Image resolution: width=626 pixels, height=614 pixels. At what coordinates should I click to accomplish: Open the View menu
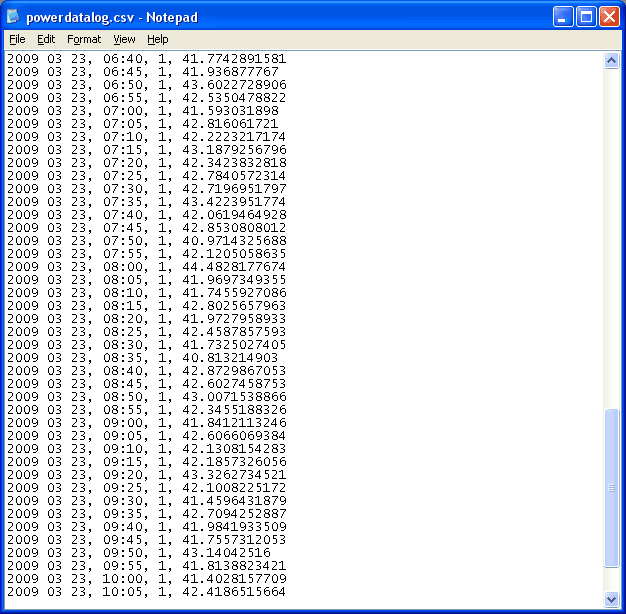124,39
